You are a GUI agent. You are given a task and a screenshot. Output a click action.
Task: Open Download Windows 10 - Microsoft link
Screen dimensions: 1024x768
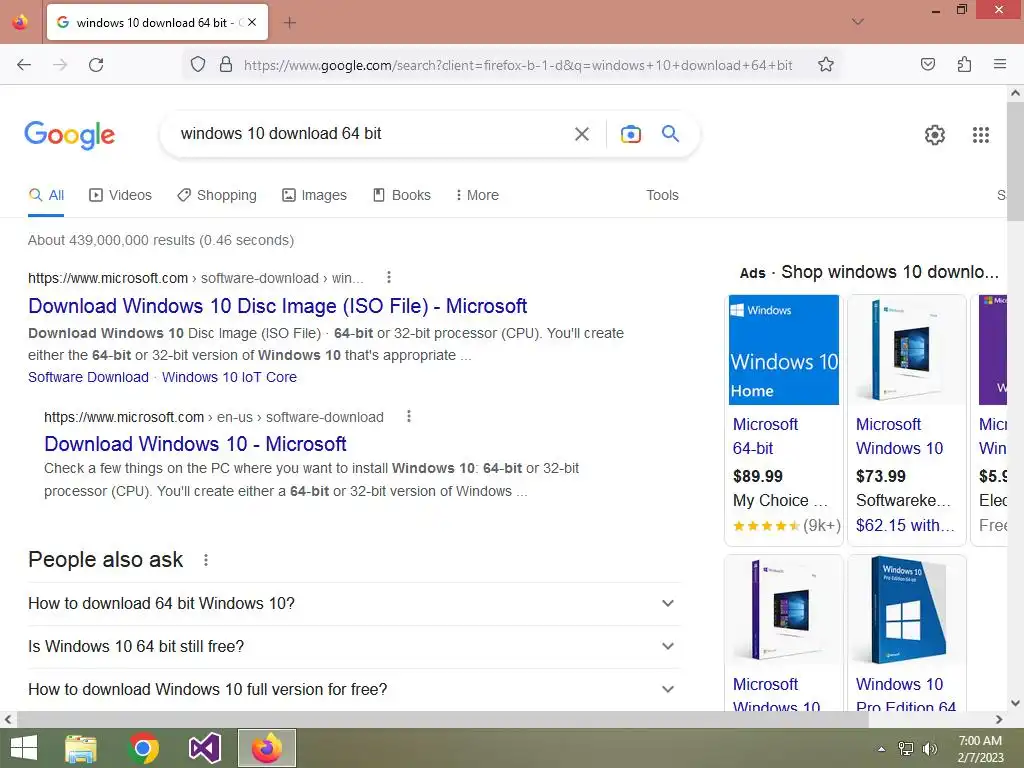(x=195, y=444)
